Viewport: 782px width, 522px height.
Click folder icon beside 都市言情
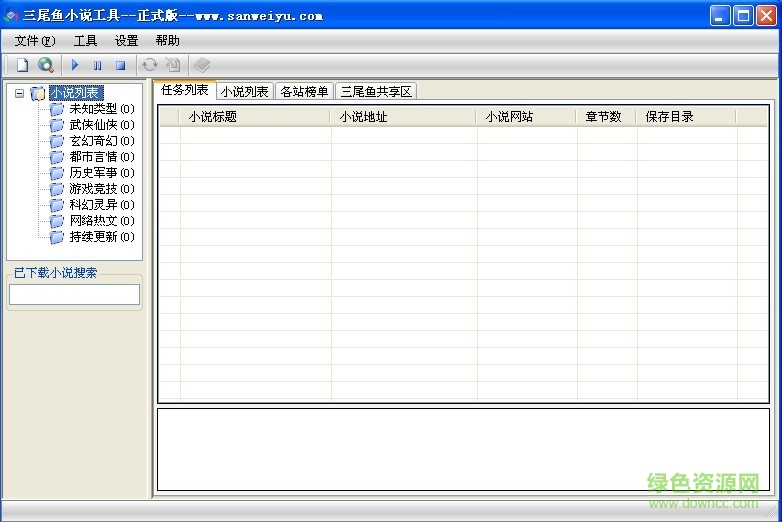[57, 157]
